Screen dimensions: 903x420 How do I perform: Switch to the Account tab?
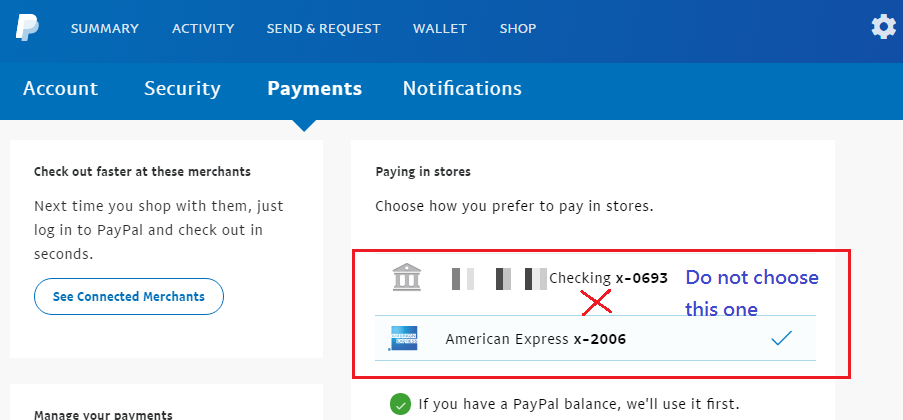tap(60, 88)
